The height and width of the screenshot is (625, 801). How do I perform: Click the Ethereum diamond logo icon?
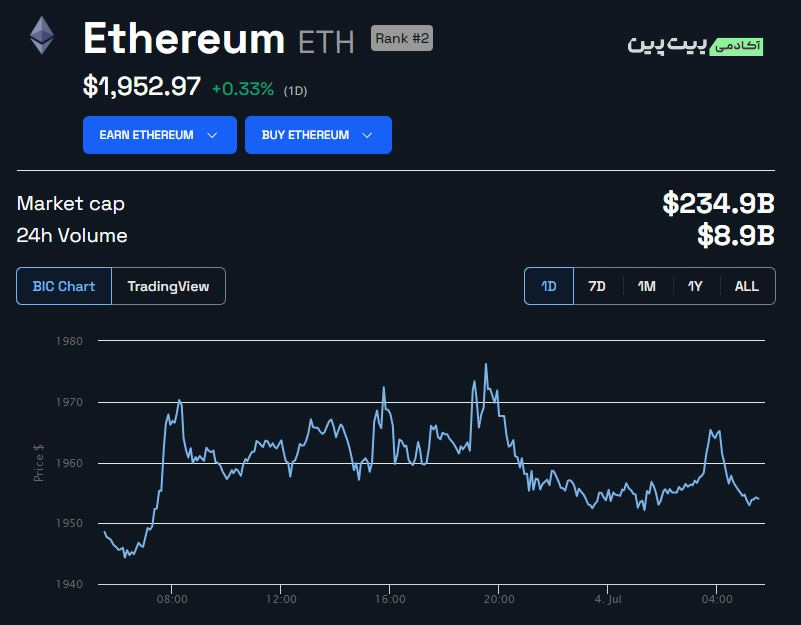coord(41,35)
